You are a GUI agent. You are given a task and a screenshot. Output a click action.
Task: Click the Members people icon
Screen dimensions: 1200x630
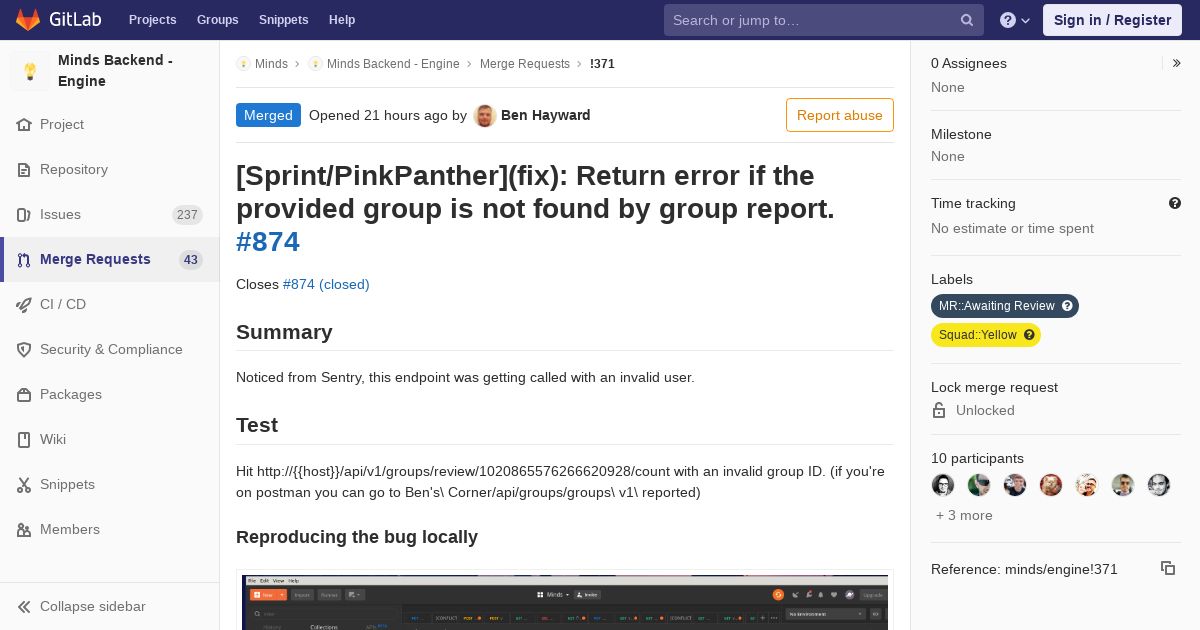24,530
